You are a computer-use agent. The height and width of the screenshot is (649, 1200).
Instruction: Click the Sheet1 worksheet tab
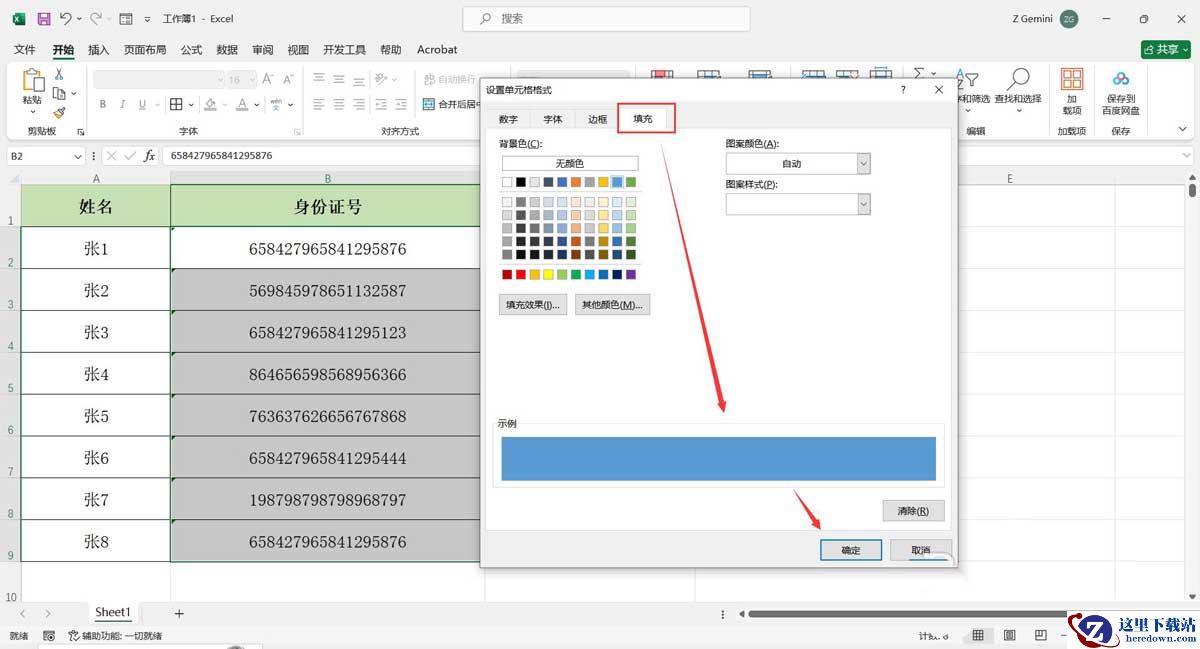(x=113, y=613)
